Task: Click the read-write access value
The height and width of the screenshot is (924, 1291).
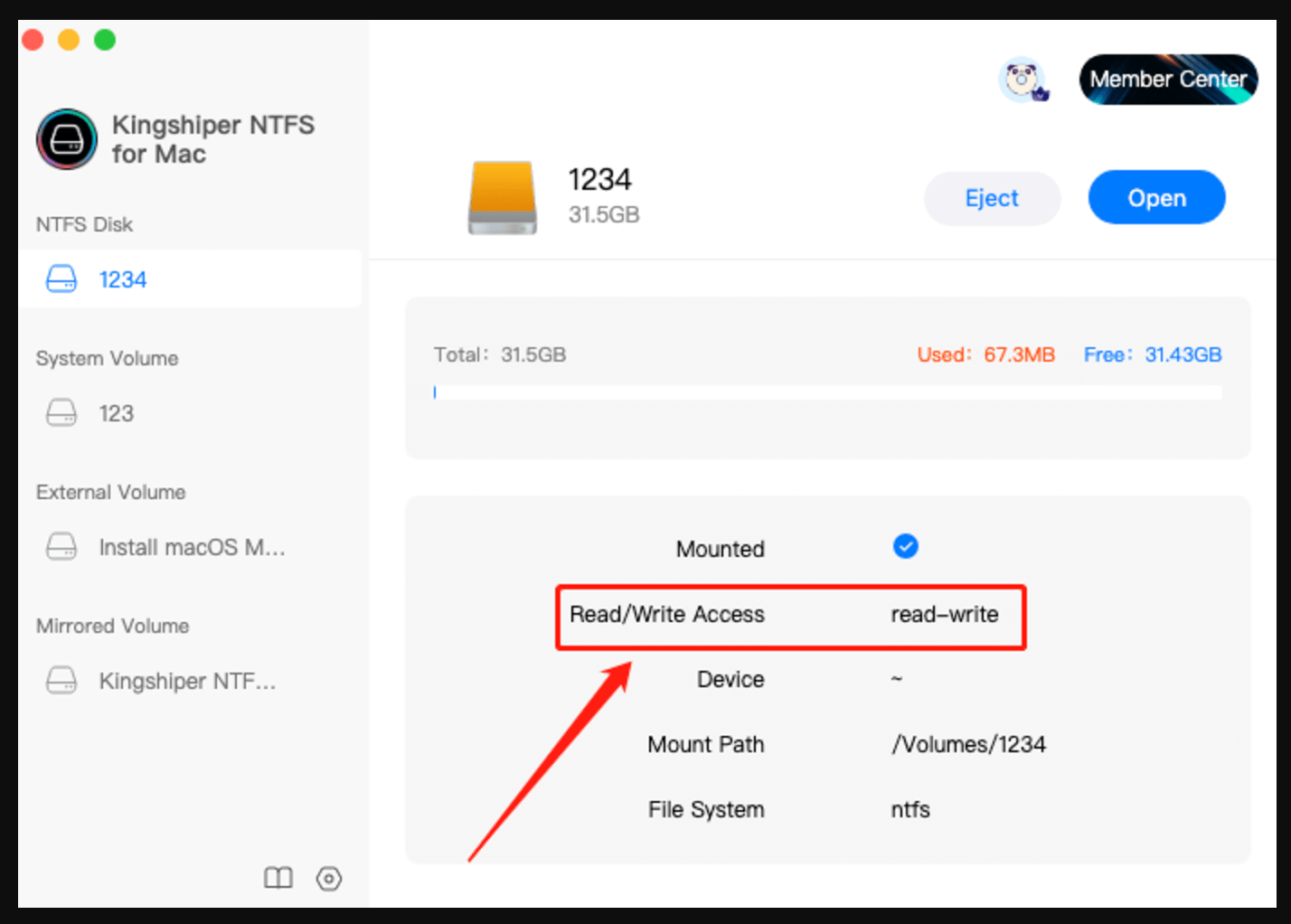Action: point(944,615)
